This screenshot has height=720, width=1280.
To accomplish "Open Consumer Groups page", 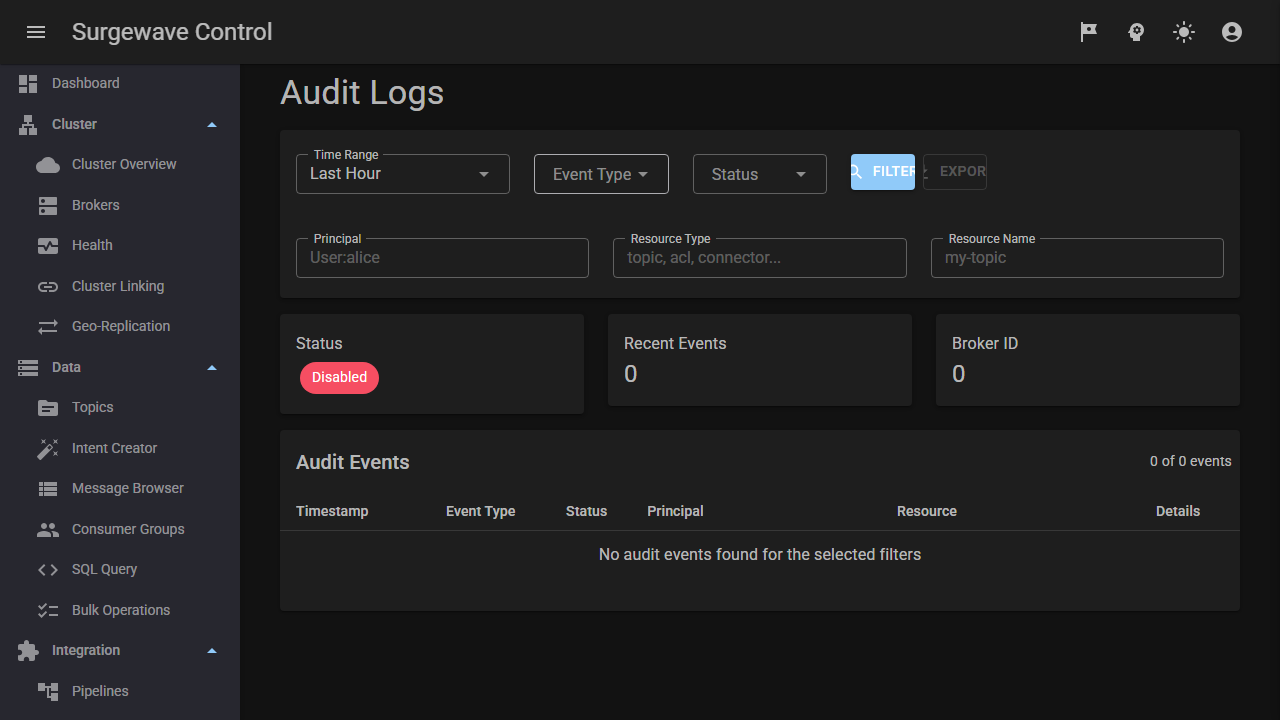I will (120, 530).
